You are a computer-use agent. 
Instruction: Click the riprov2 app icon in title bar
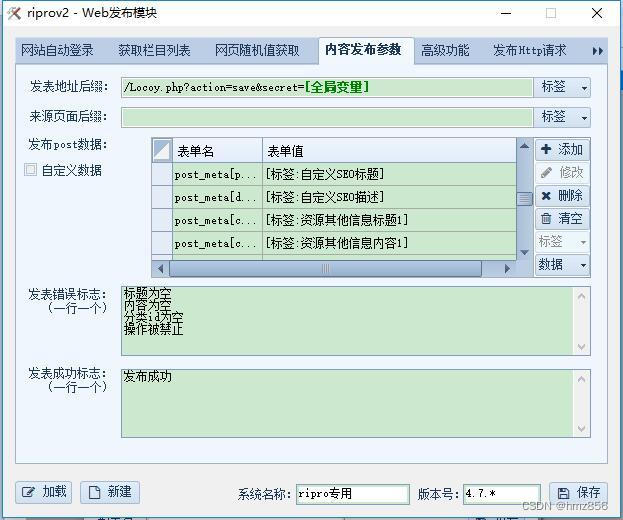(14, 13)
